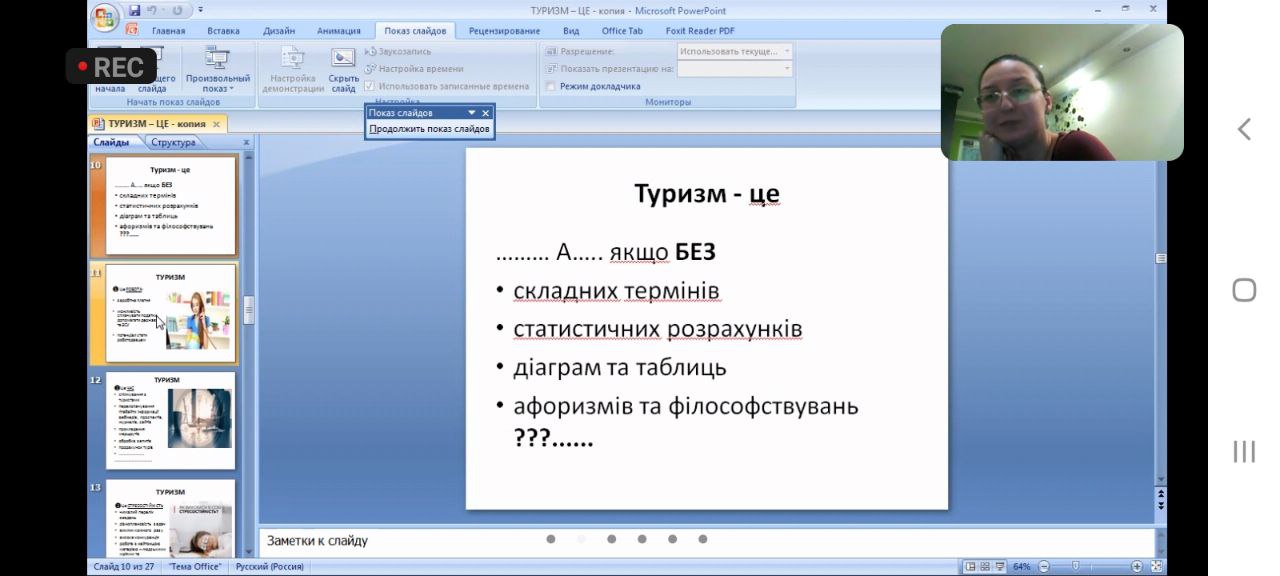Open the Вставка ribbon tab
1280x576 pixels.
tap(222, 31)
